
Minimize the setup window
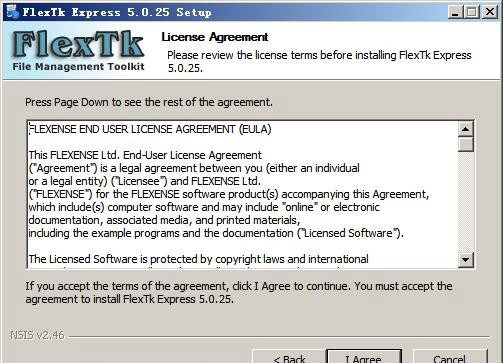[455, 12]
